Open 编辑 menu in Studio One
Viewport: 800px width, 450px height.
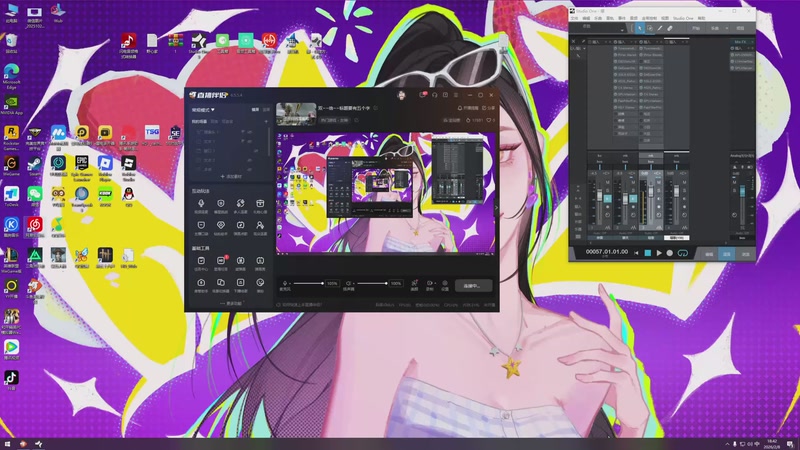pyautogui.click(x=586, y=18)
